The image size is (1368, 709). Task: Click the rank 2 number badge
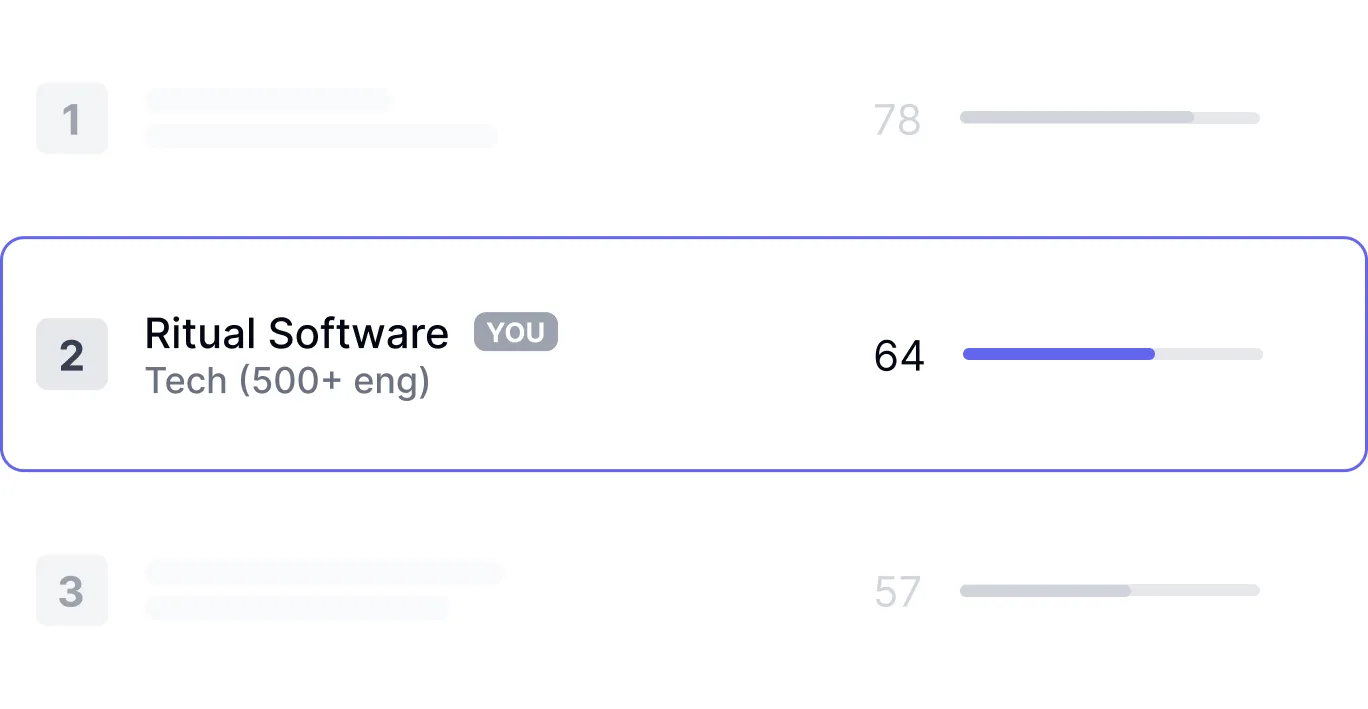(72, 355)
